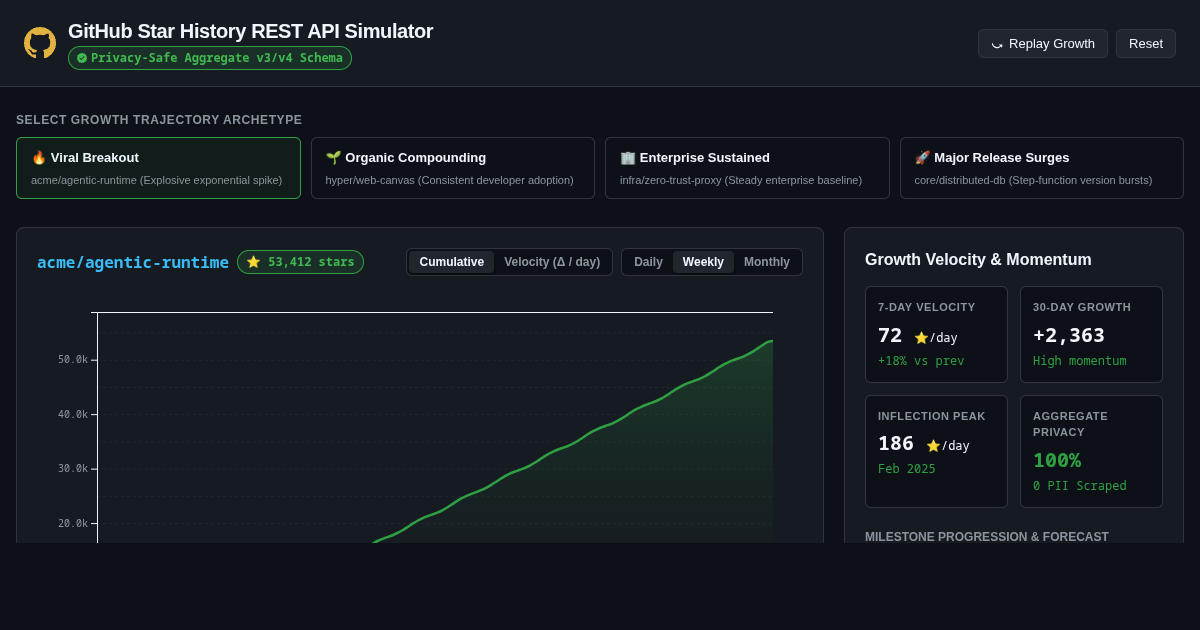
Task: Click the Replay Growth button
Action: (x=1042, y=43)
